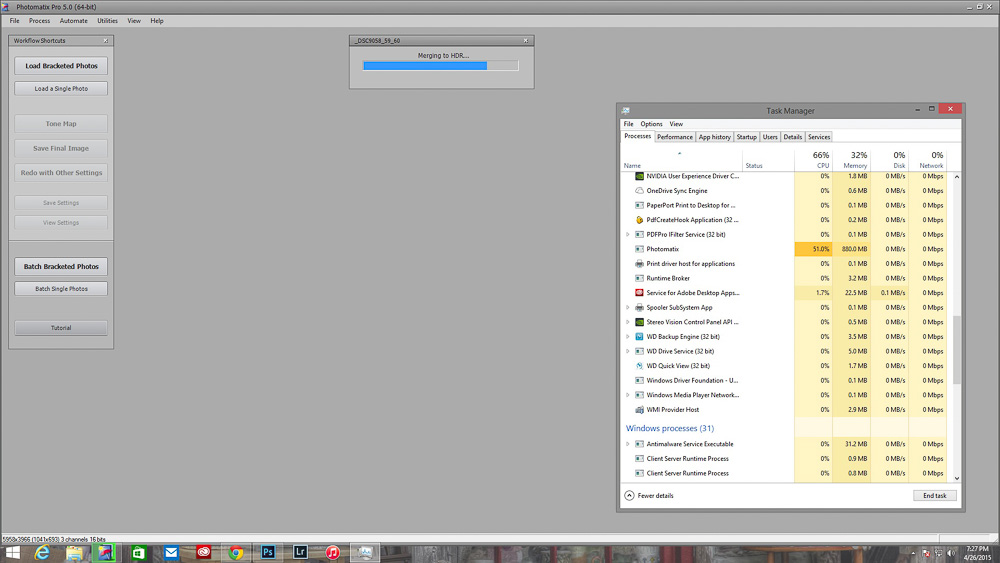
Task: Expand the PDFPro IFilter Service process
Action: pyautogui.click(x=627, y=234)
